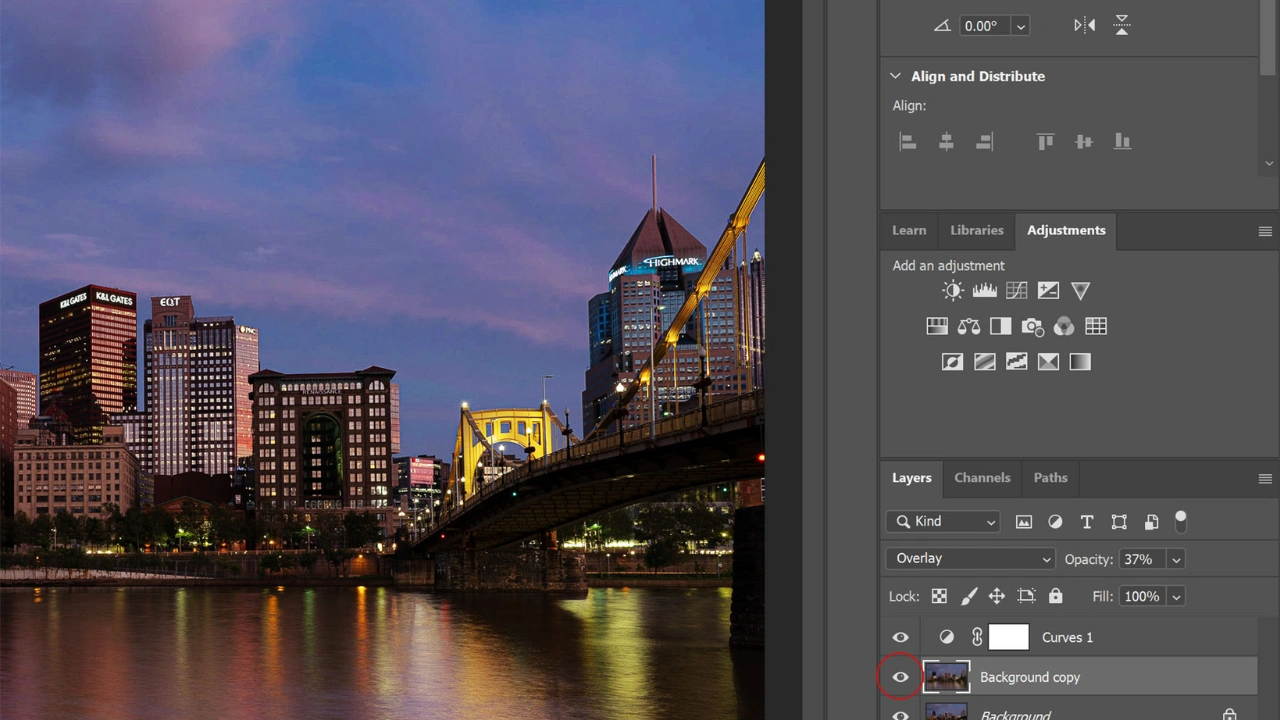
Task: Open the Opacity slider dropdown arrow
Action: coord(1176,560)
